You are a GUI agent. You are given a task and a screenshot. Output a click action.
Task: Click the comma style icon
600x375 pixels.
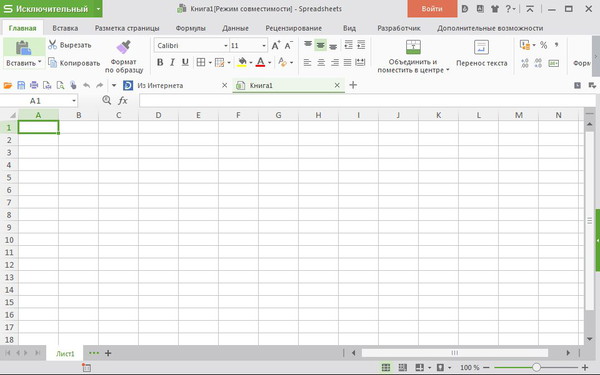pos(556,45)
